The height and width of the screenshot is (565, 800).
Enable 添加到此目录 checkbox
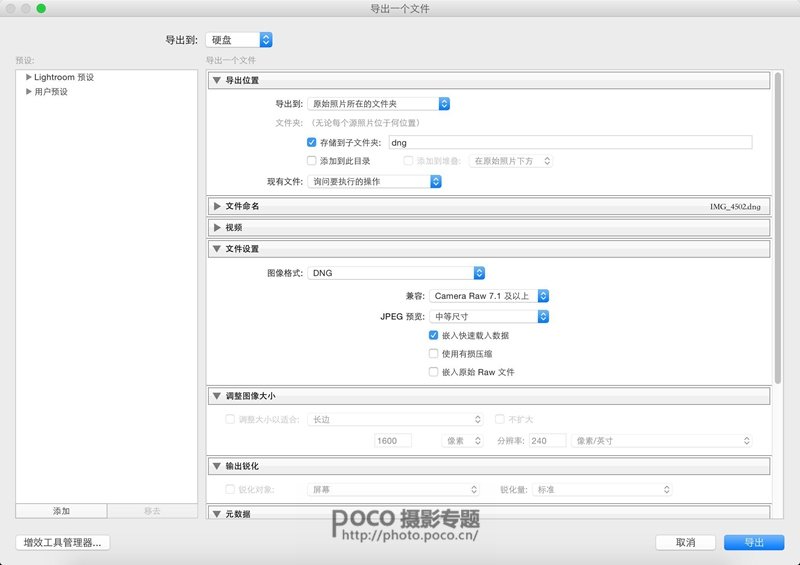tap(312, 161)
